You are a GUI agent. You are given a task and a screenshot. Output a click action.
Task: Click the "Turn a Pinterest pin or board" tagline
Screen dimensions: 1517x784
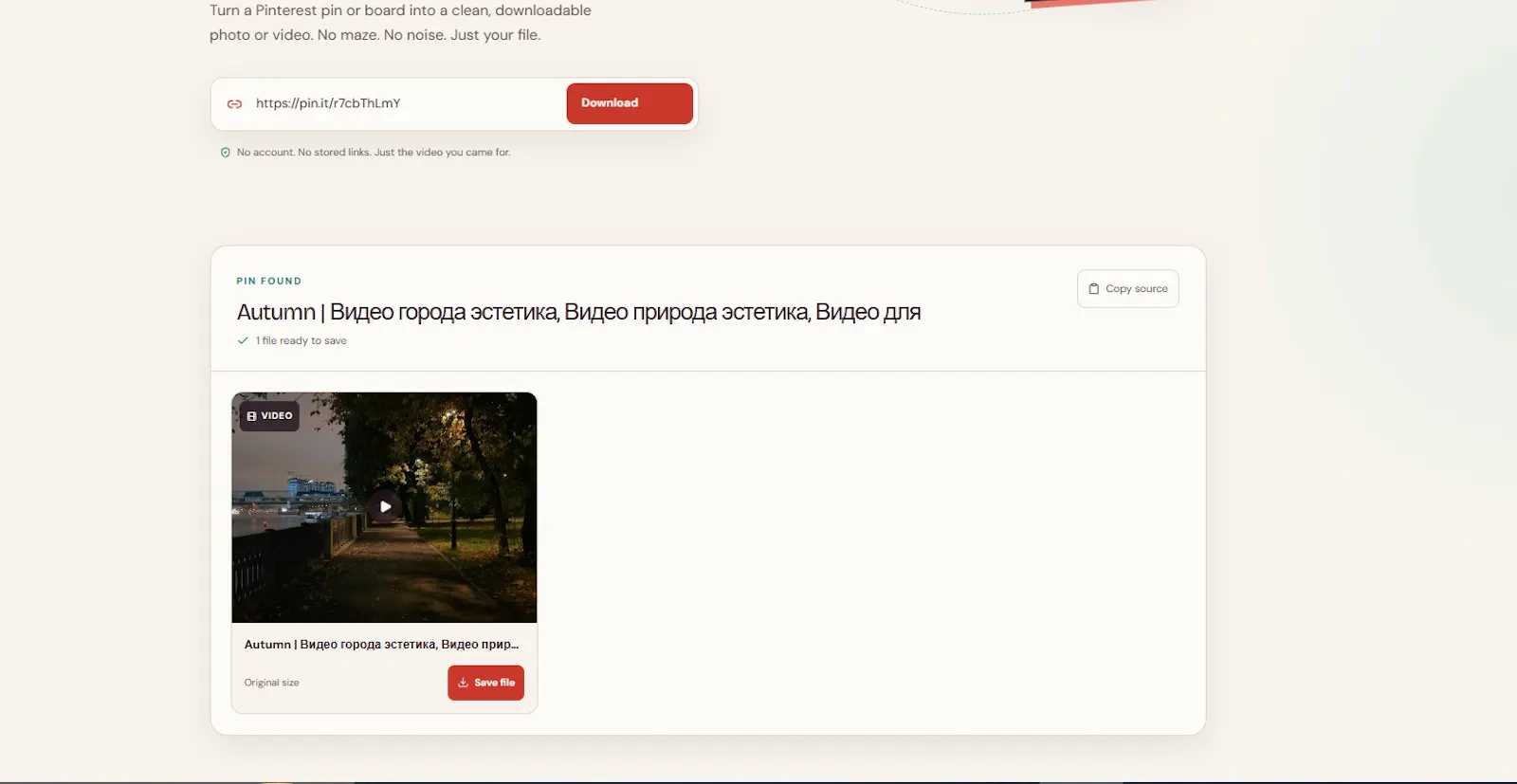pos(400,23)
